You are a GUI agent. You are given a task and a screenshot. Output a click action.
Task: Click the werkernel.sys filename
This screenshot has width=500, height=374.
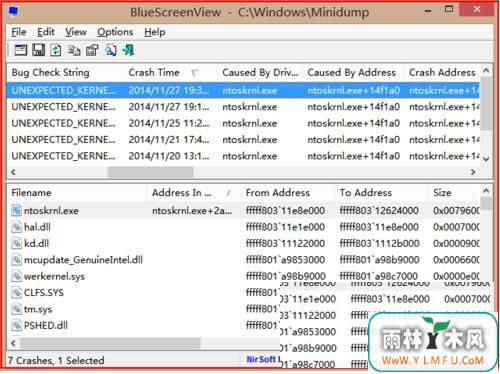click(x=54, y=276)
